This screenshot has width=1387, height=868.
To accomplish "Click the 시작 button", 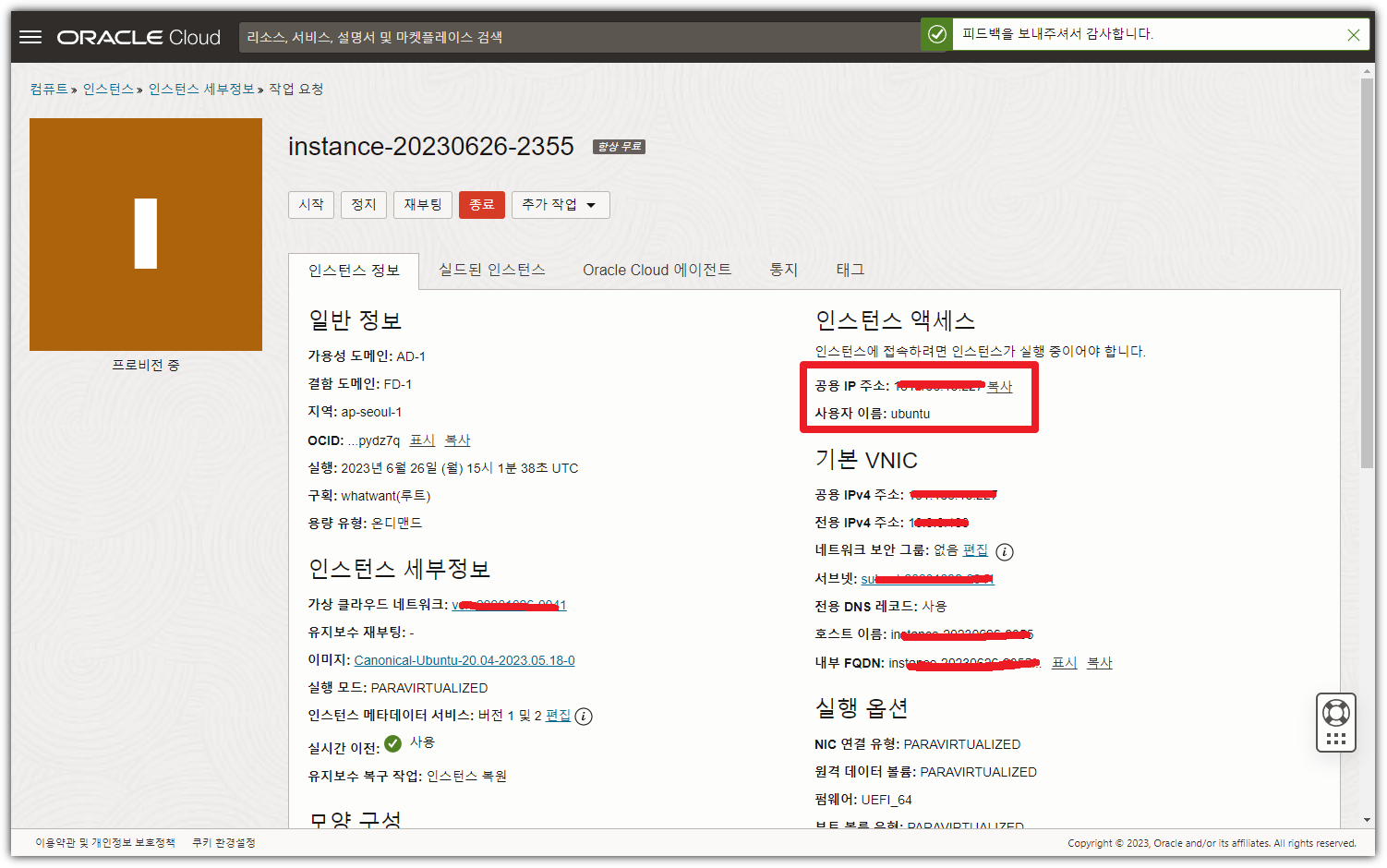I will click(311, 204).
